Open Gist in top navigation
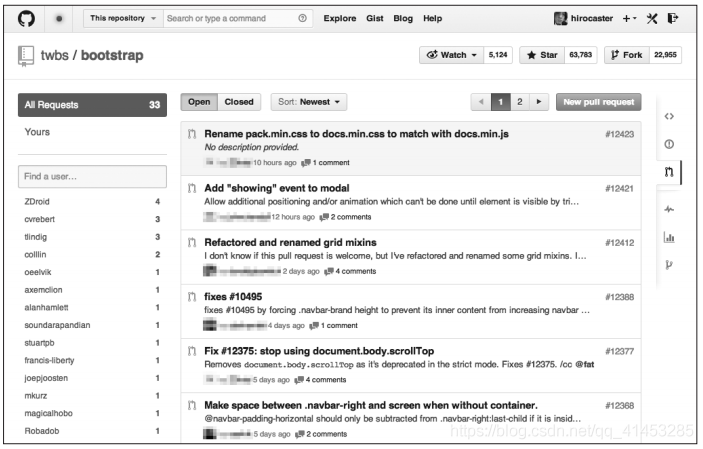Screen dimensions: 703x449 tap(375, 18)
